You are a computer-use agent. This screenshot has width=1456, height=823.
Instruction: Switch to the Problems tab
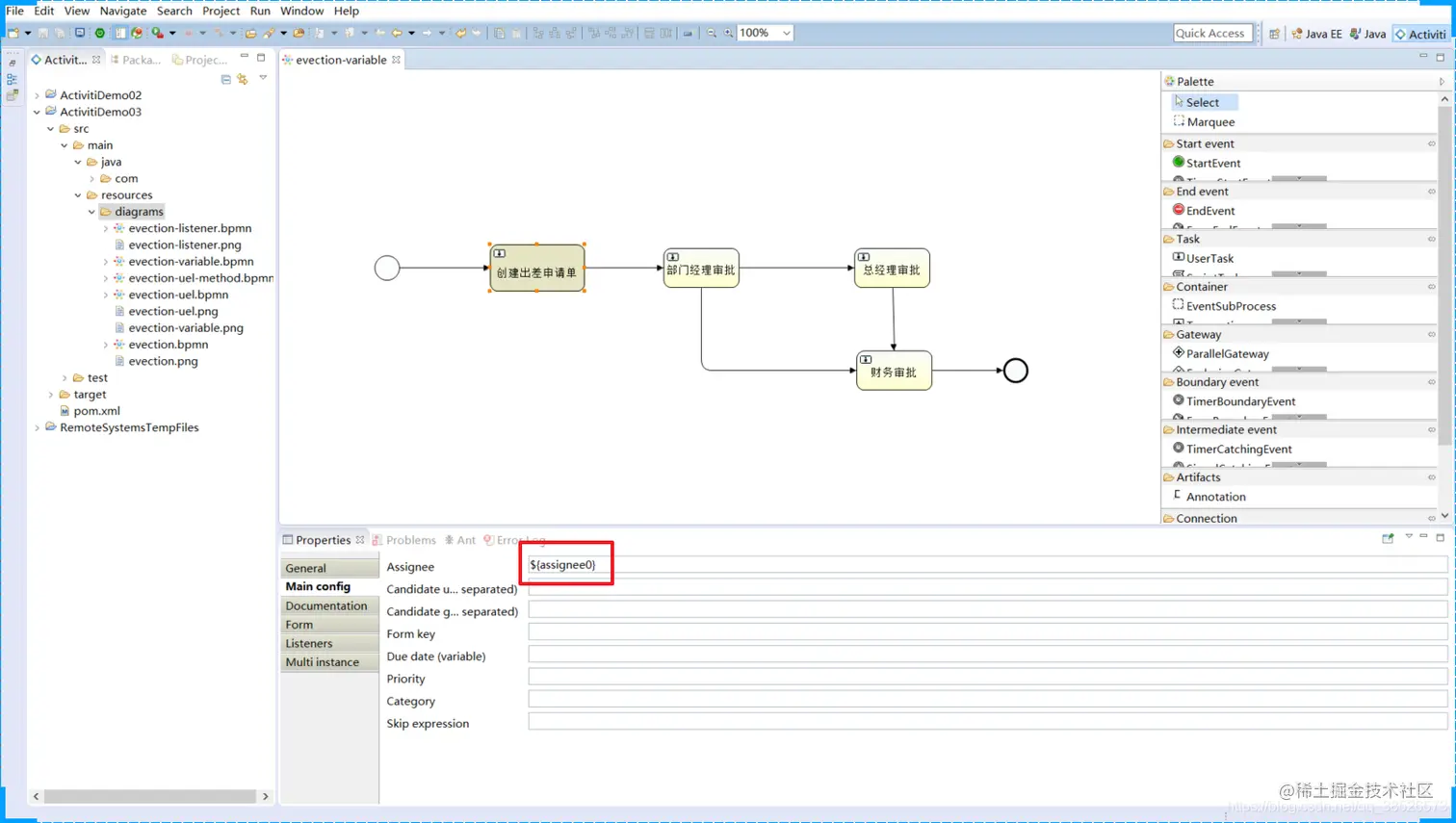pyautogui.click(x=403, y=540)
